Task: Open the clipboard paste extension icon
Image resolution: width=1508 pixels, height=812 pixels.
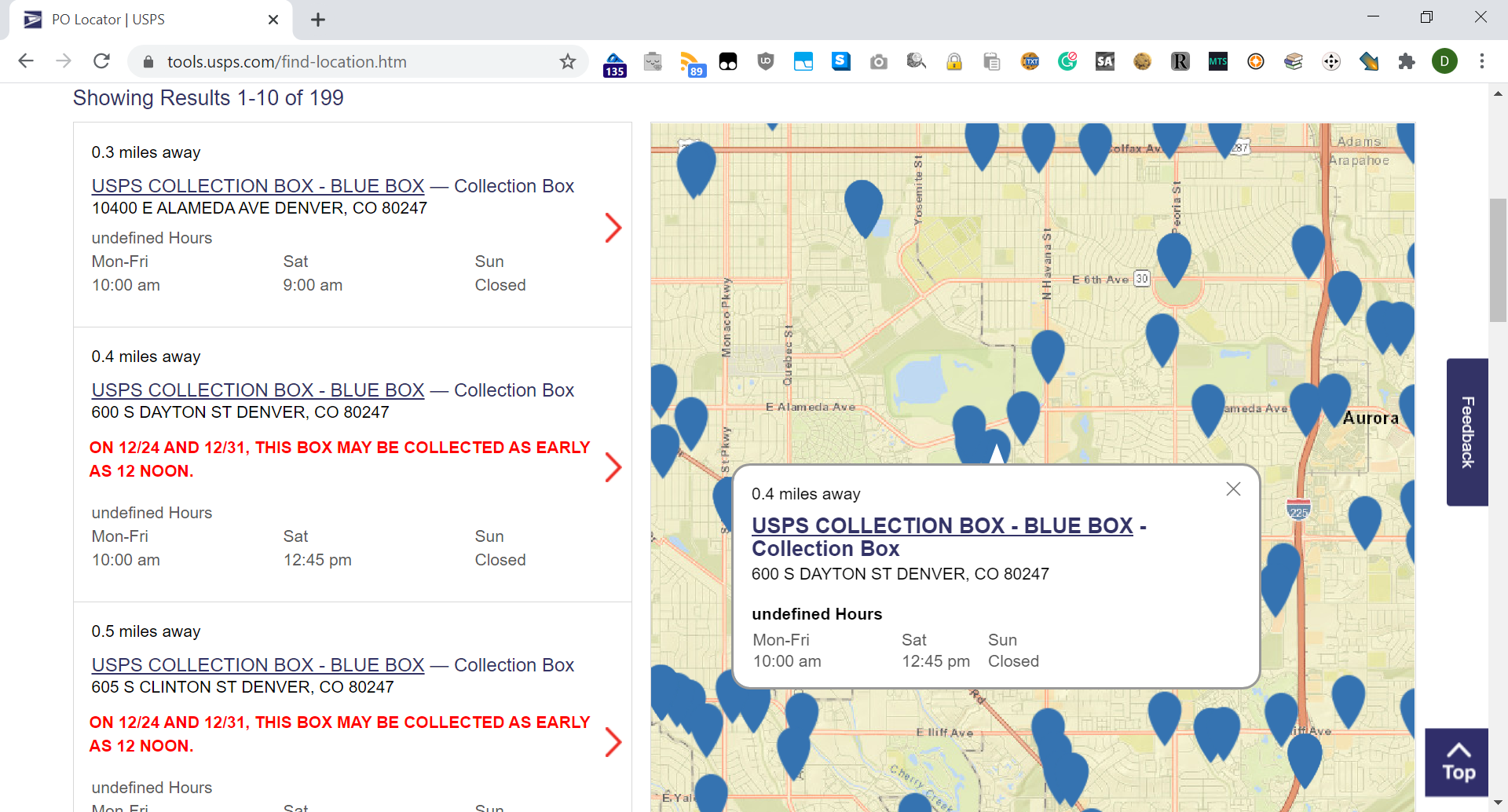Action: coord(992,61)
